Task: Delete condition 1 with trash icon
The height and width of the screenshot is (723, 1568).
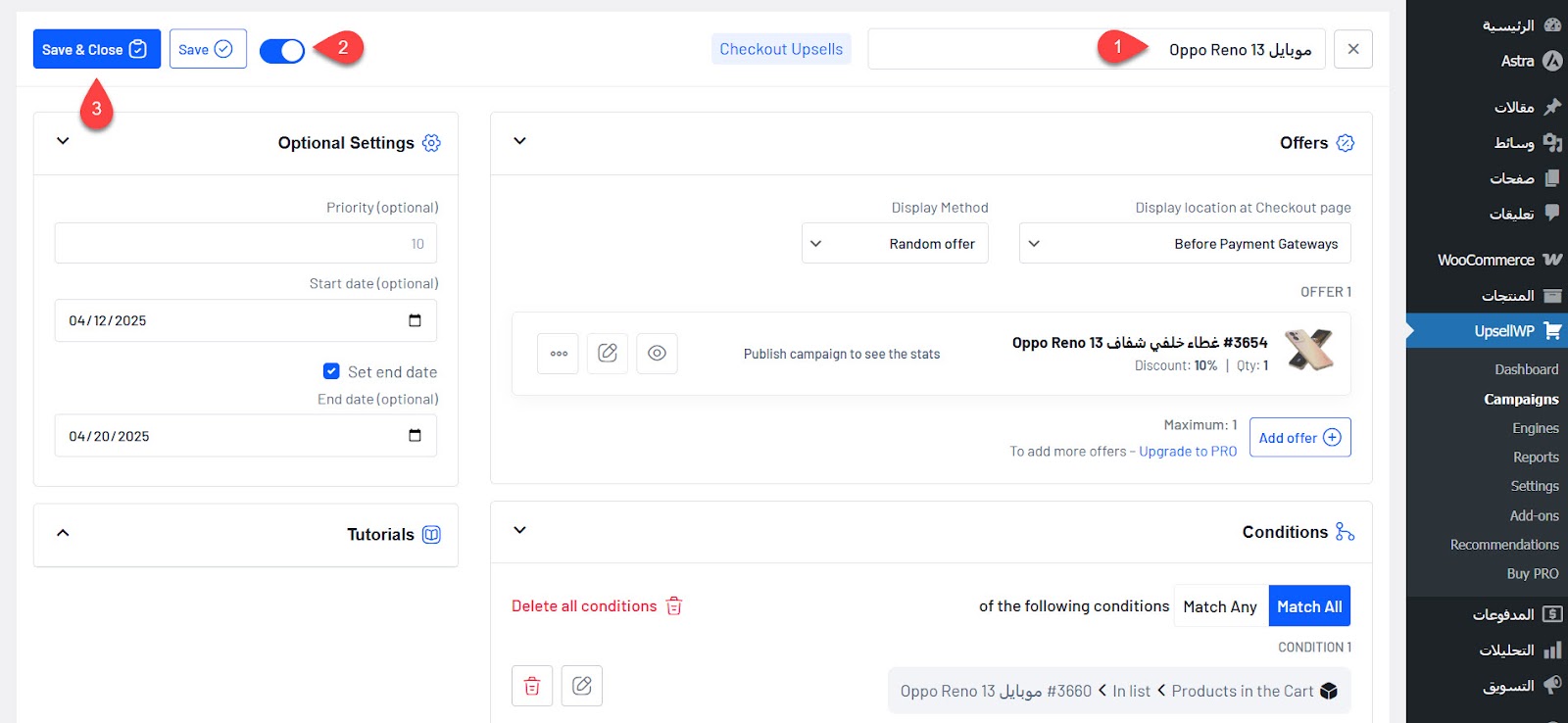Action: [x=532, y=686]
